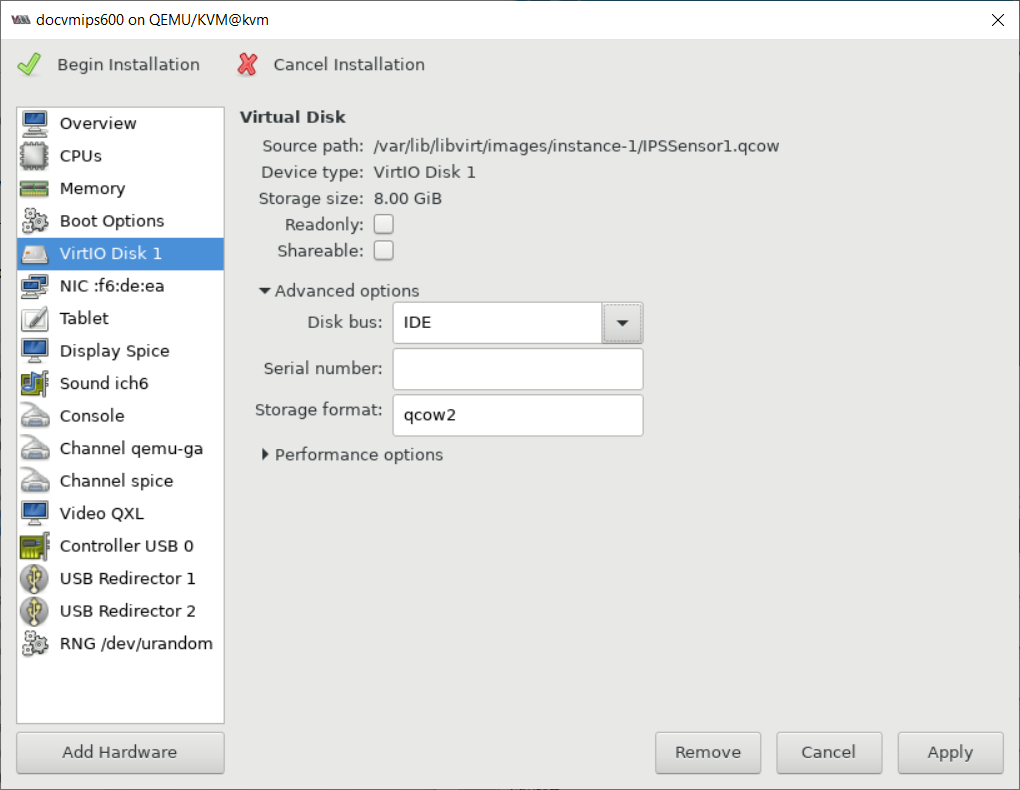1020x790 pixels.
Task: Select the USB Redirector 2 icon
Action: click(34, 612)
